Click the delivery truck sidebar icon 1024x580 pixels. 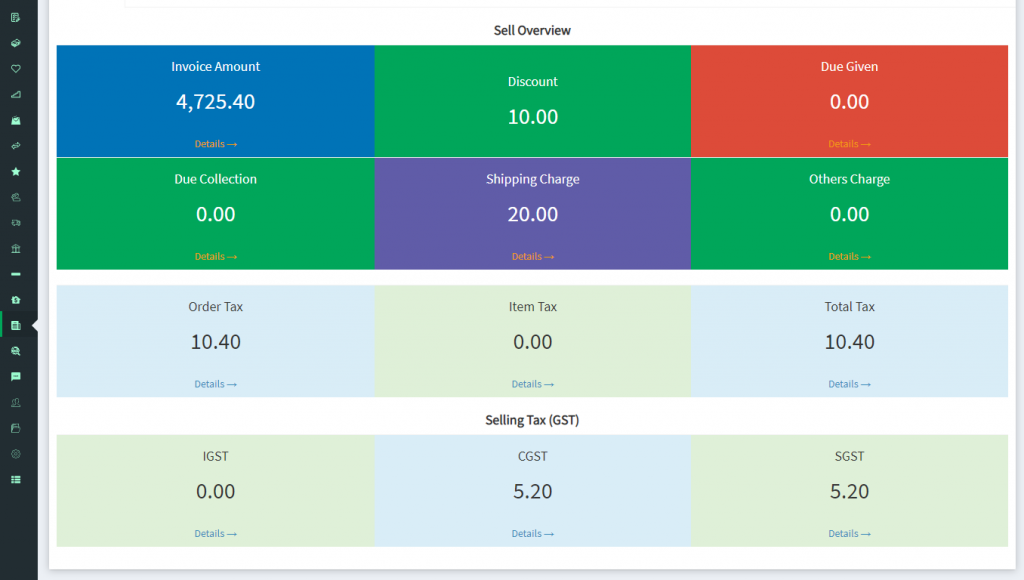(x=15, y=223)
